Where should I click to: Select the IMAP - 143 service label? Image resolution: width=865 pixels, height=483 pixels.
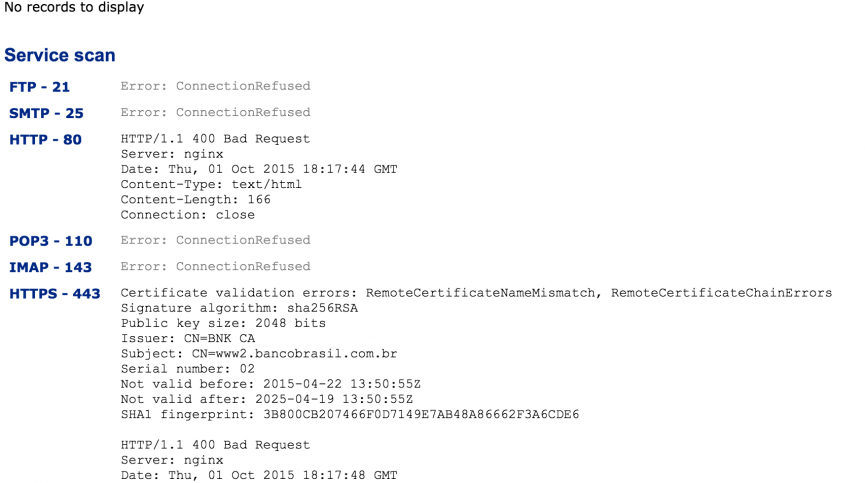(51, 267)
